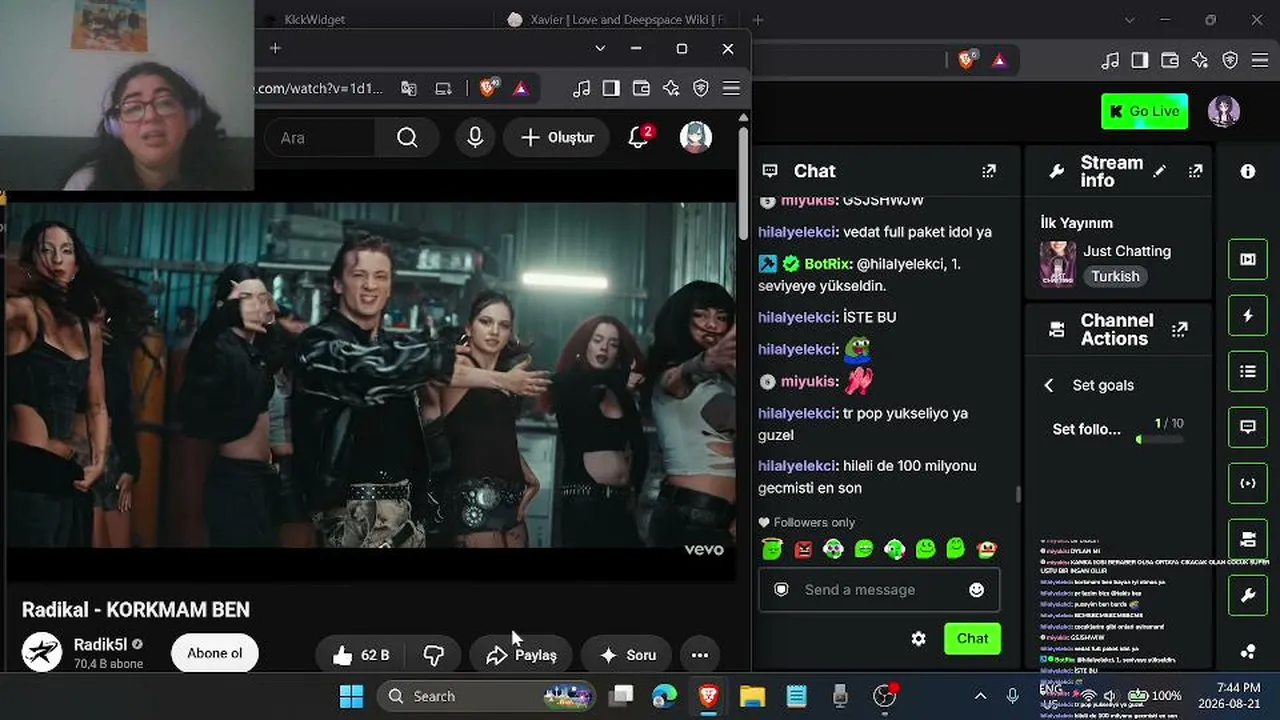The width and height of the screenshot is (1280, 720).
Task: Open more actions ellipsis under the video
Action: 700,655
